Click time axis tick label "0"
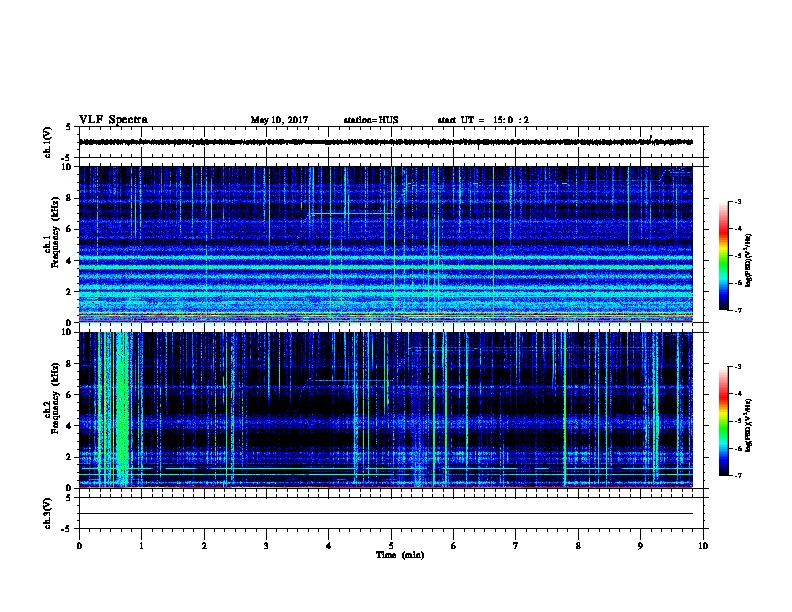Image resolution: width=792 pixels, height=612 pixels. [79, 546]
